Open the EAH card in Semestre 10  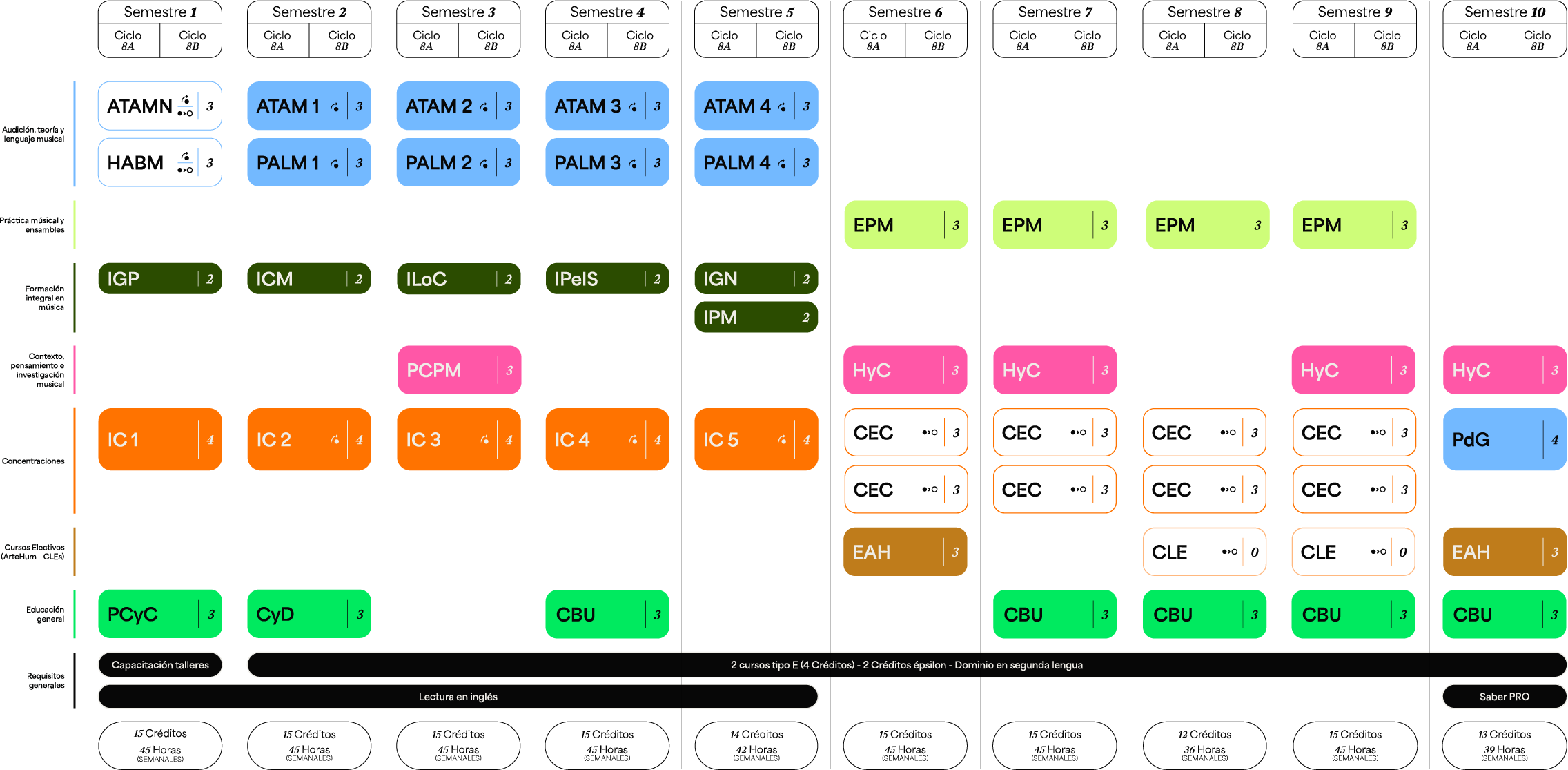pyautogui.click(x=1505, y=552)
